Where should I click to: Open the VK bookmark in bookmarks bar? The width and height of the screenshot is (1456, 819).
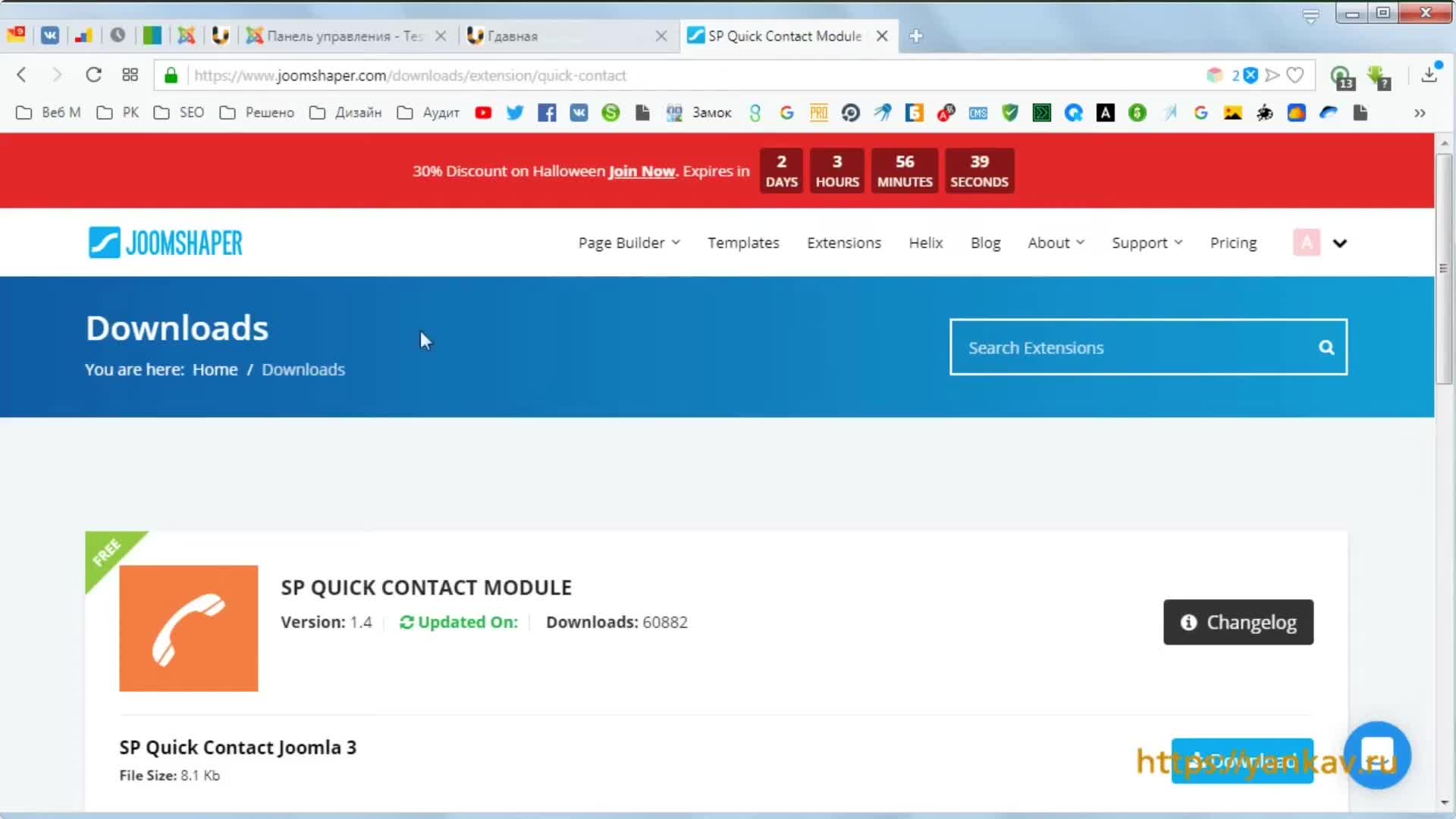pos(579,113)
